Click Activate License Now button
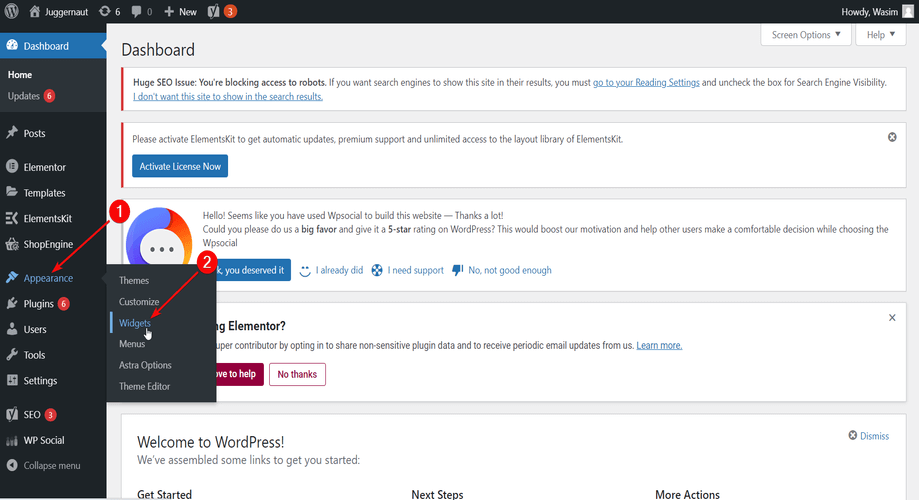 coord(180,166)
